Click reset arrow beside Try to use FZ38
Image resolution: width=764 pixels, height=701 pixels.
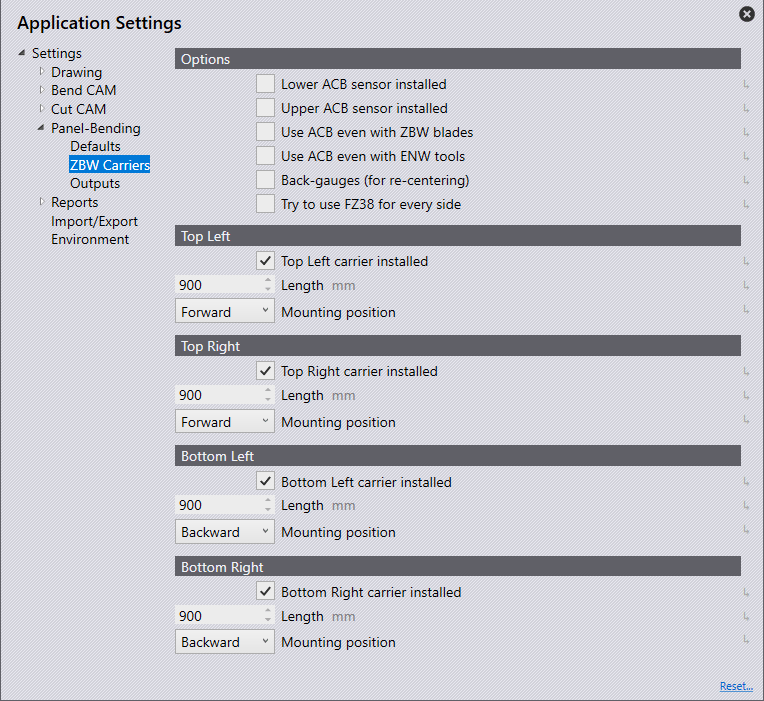pyautogui.click(x=746, y=205)
